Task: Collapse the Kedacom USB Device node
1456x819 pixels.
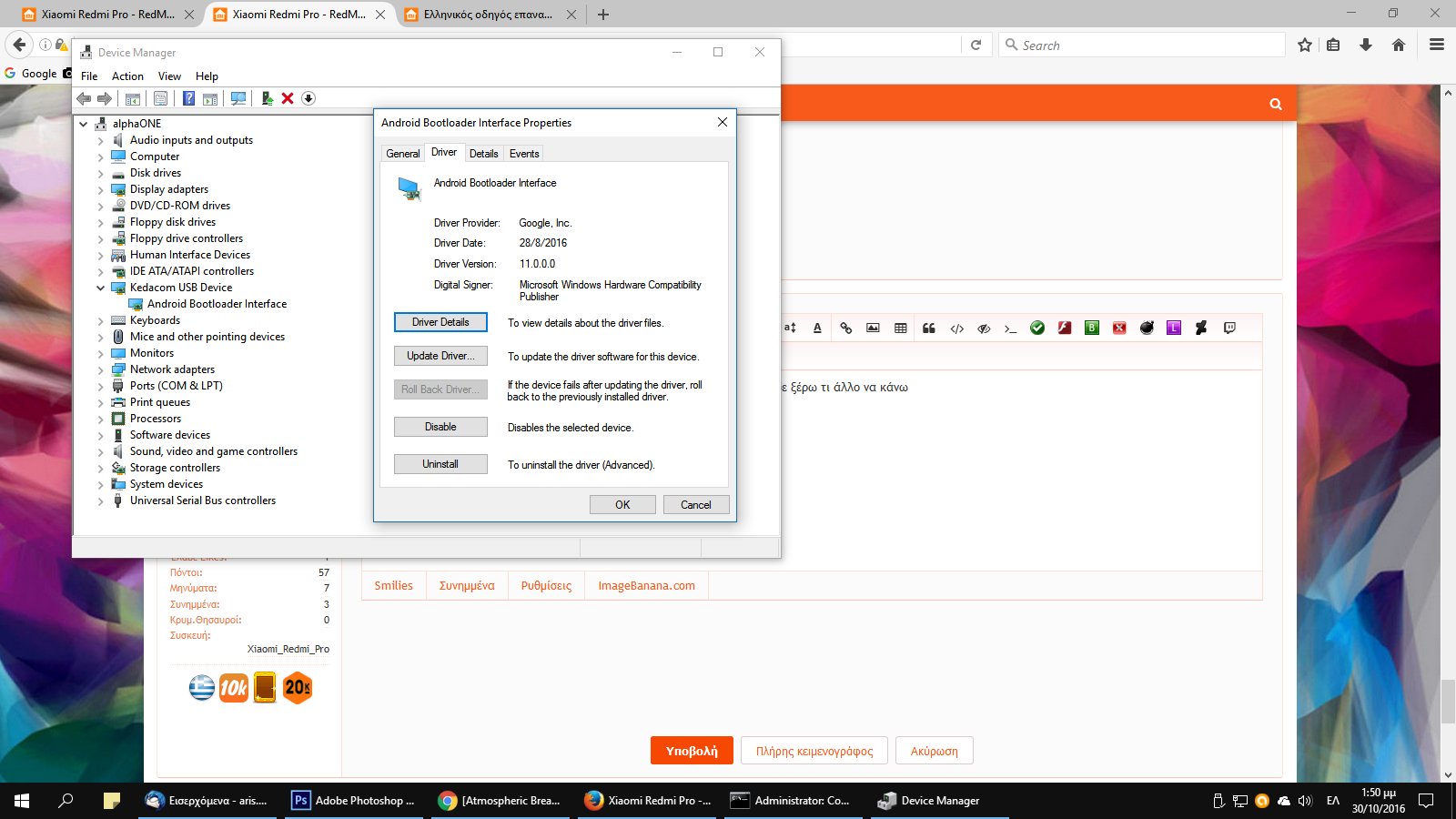Action: [x=101, y=288]
